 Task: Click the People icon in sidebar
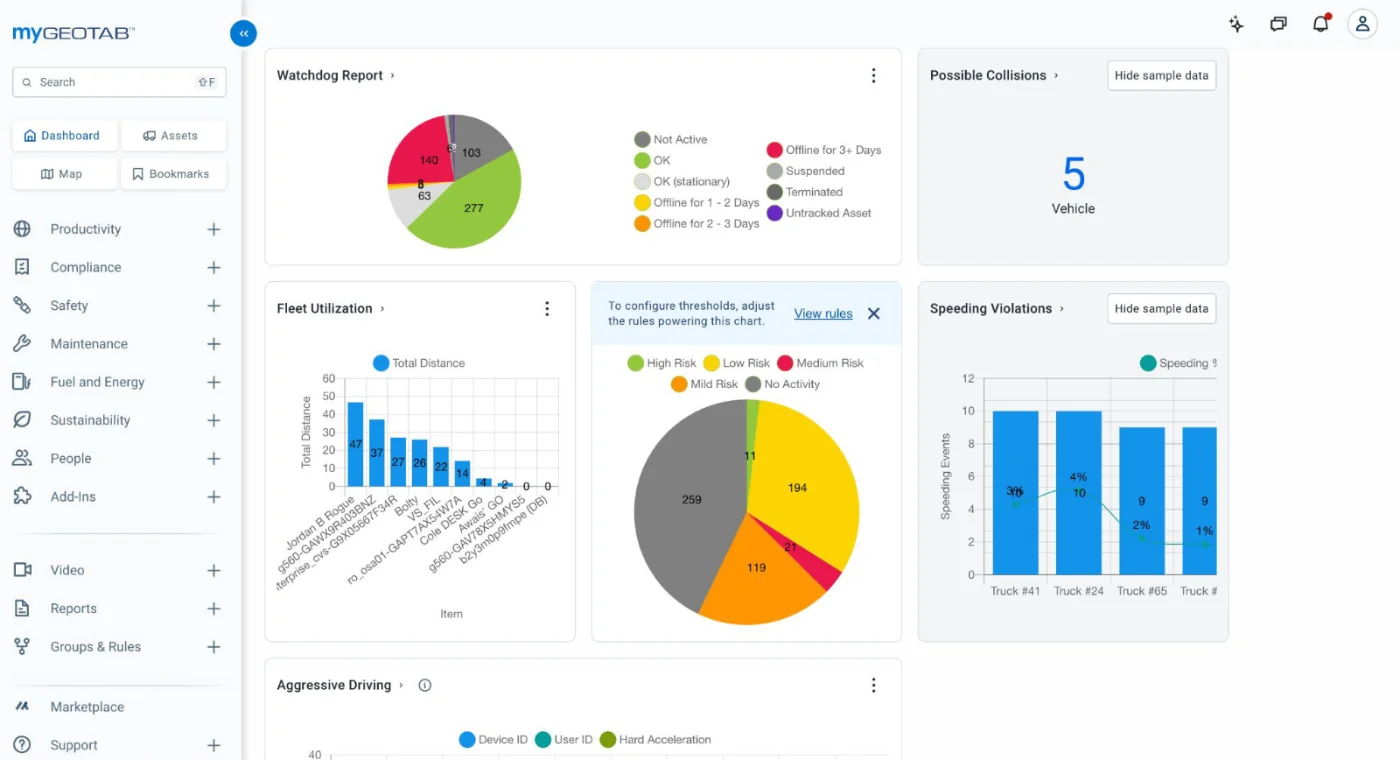click(22, 458)
